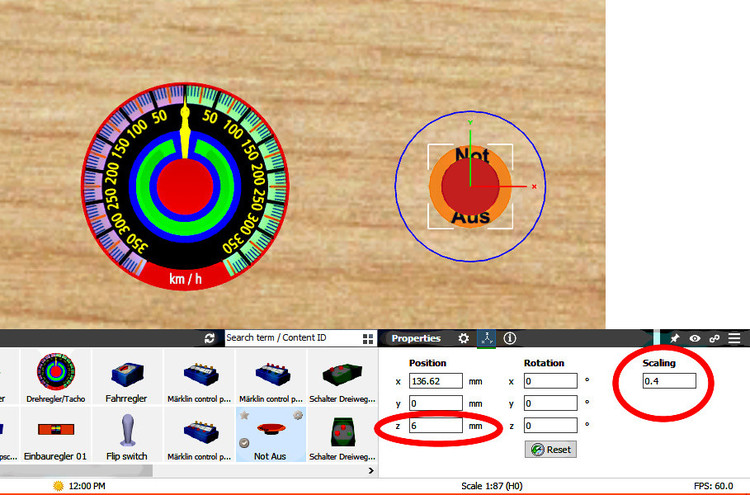Image resolution: width=750 pixels, height=495 pixels.
Task: Click the link chain icon
Action: 715,338
